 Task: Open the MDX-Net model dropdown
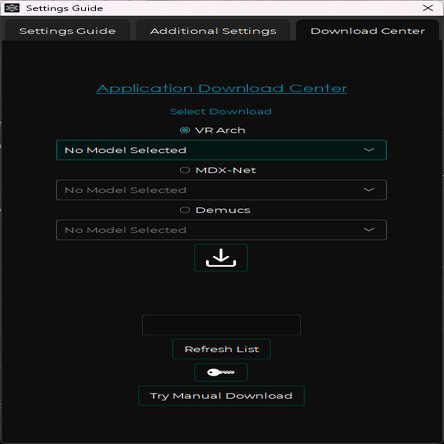pos(221,190)
